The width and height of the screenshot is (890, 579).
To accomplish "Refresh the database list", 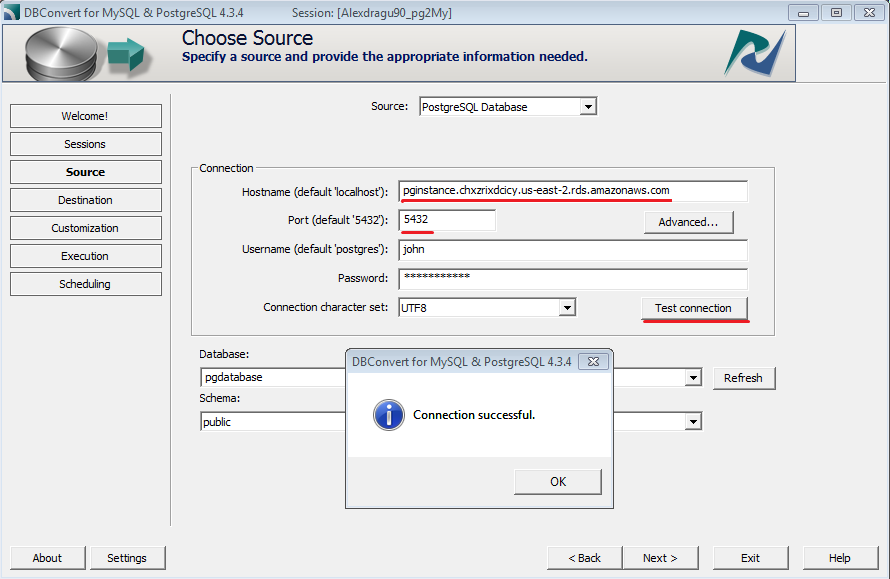I will pos(744,378).
